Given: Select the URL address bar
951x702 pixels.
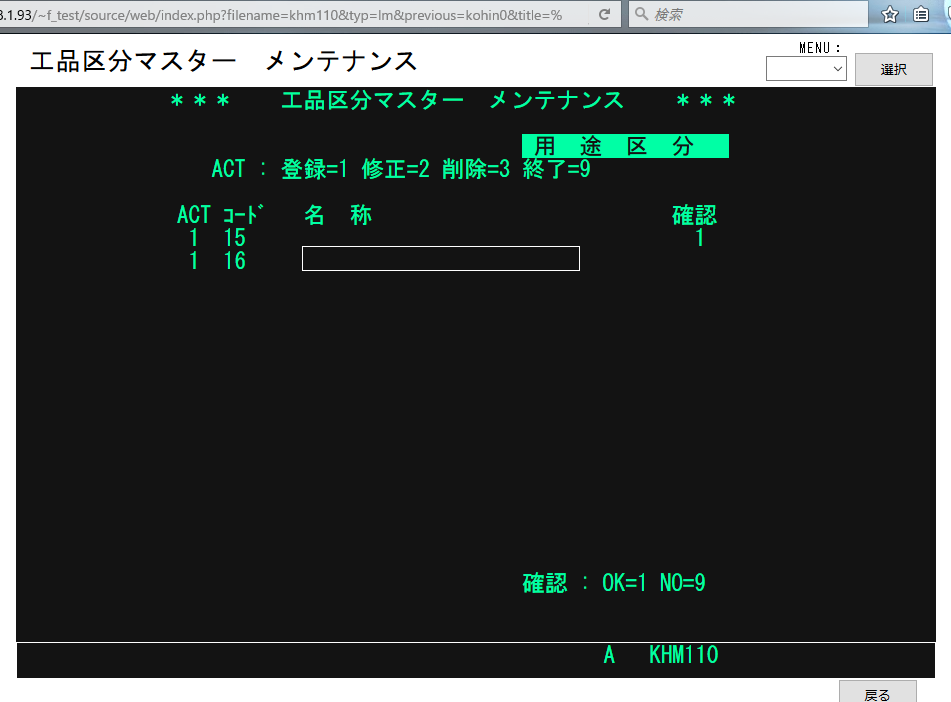Looking at the screenshot, I should pos(290,15).
